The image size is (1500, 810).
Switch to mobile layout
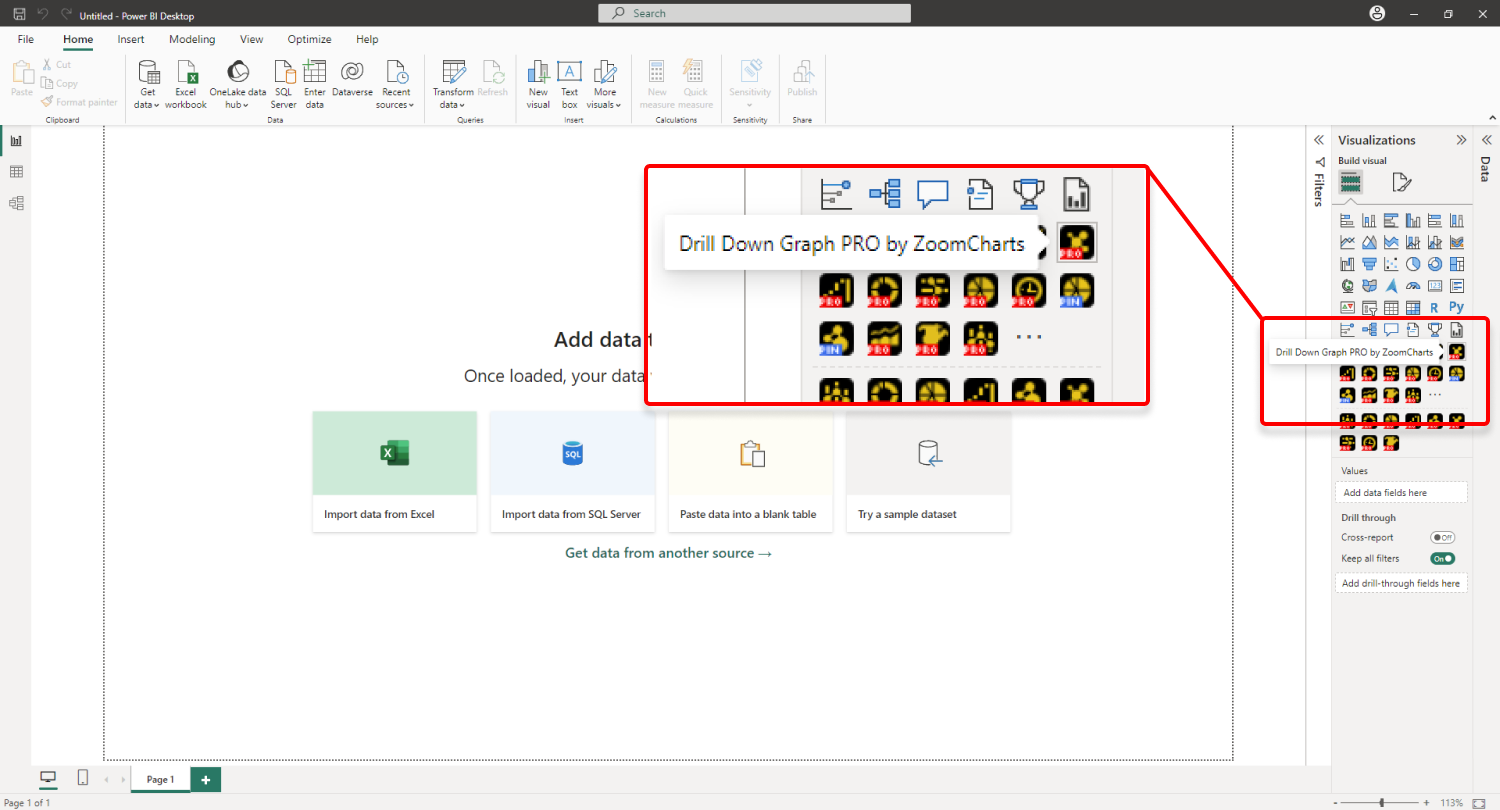pyautogui.click(x=83, y=779)
